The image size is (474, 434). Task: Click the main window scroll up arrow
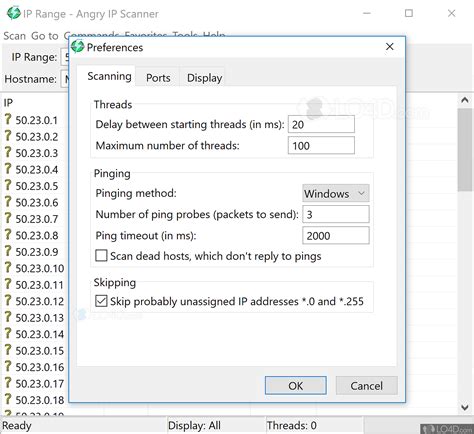click(465, 100)
